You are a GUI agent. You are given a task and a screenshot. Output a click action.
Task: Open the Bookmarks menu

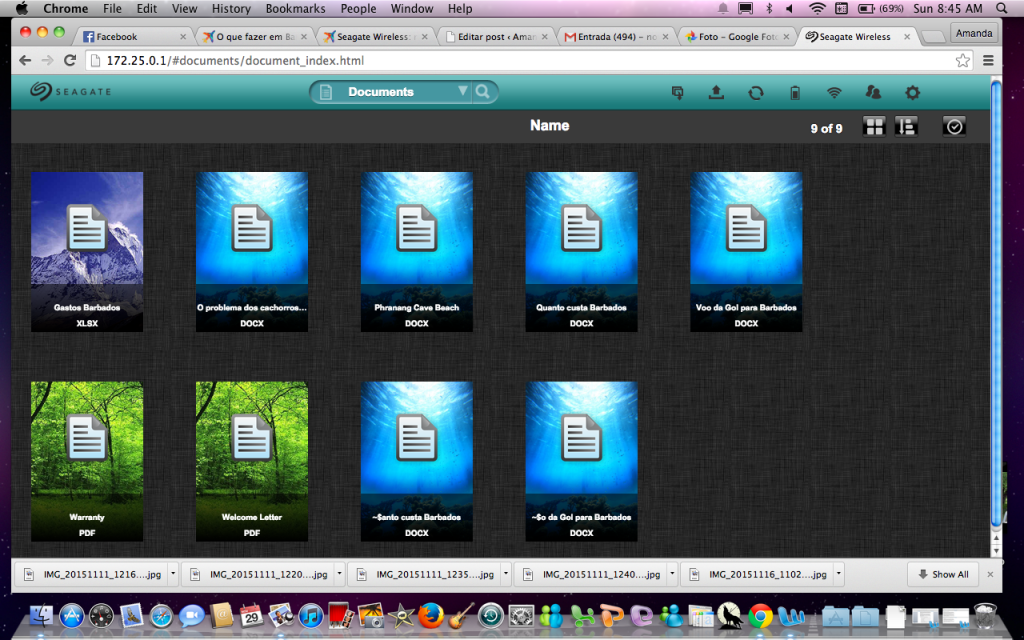point(295,8)
